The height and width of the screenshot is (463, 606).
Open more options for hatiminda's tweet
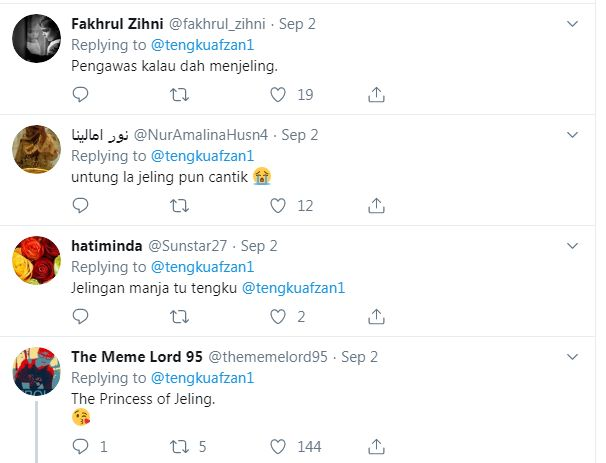pyautogui.click(x=573, y=245)
